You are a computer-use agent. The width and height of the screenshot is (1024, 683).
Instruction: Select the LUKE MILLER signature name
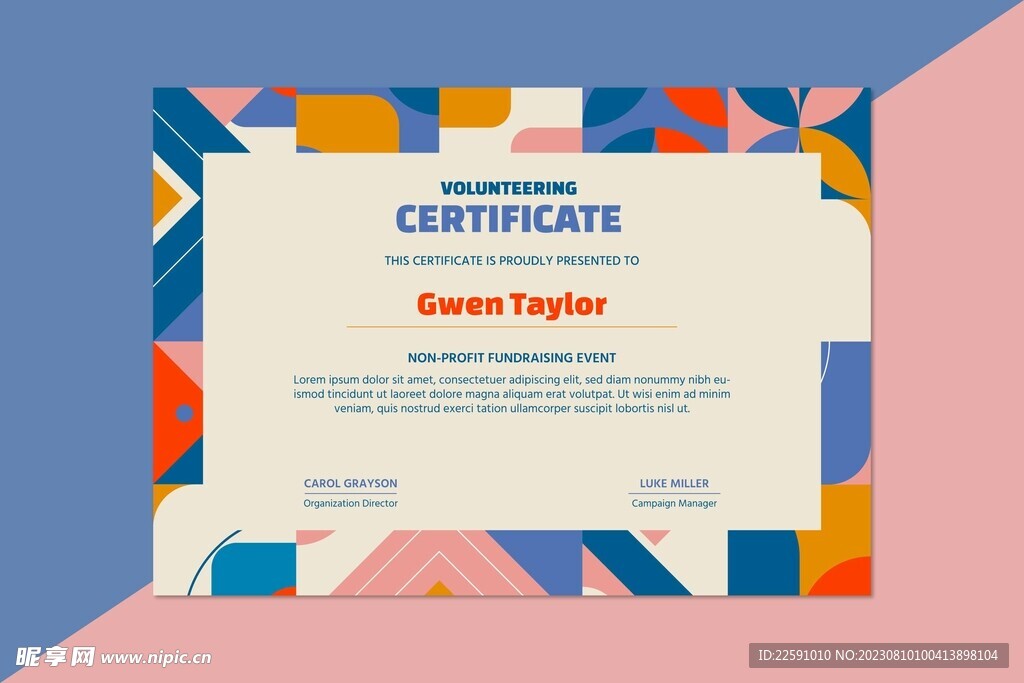click(x=674, y=484)
